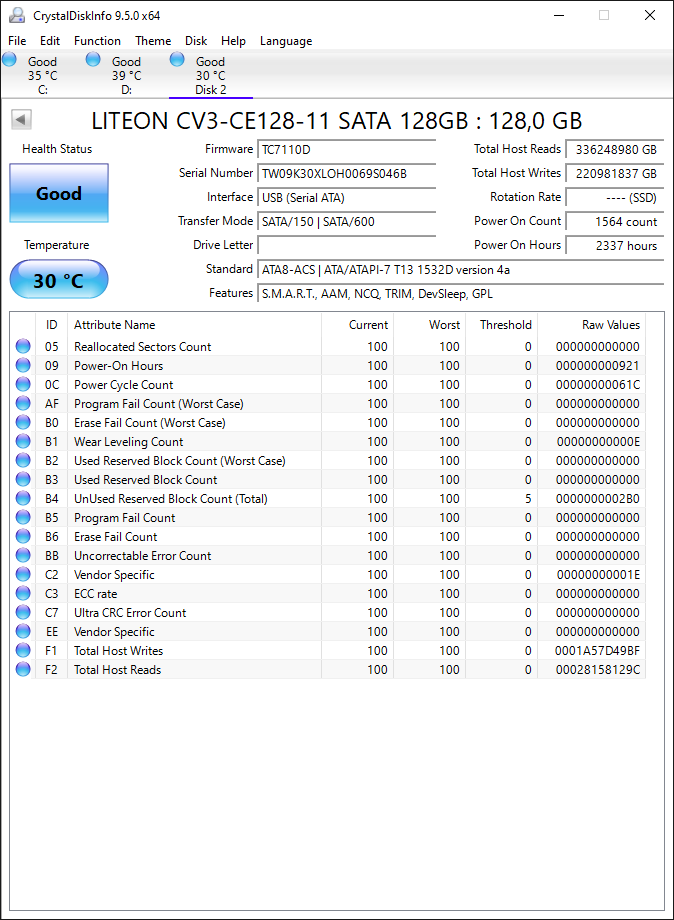Click the Worst column header
This screenshot has width=674, height=920.
pos(429,324)
